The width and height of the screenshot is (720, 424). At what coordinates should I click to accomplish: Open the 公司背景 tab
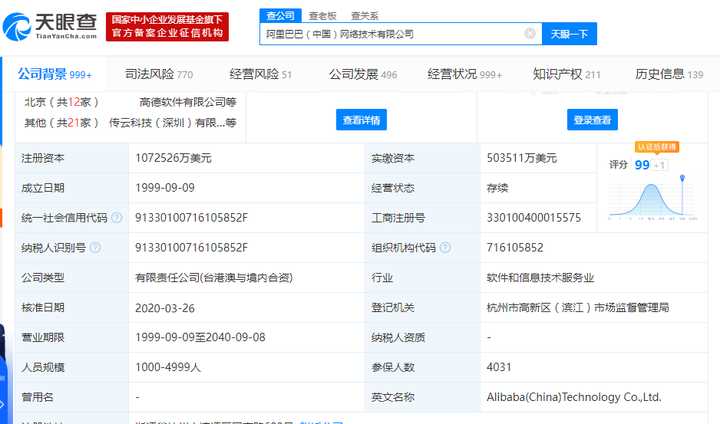[x=55, y=74]
